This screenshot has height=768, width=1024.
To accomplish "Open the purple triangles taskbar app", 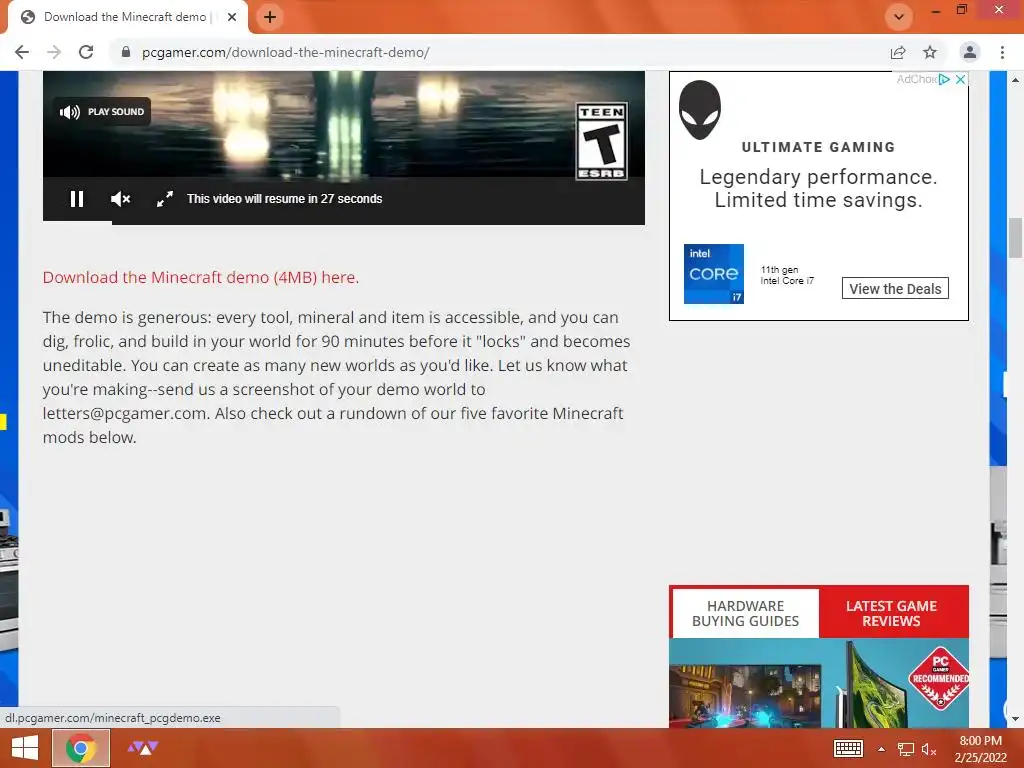I will (143, 748).
